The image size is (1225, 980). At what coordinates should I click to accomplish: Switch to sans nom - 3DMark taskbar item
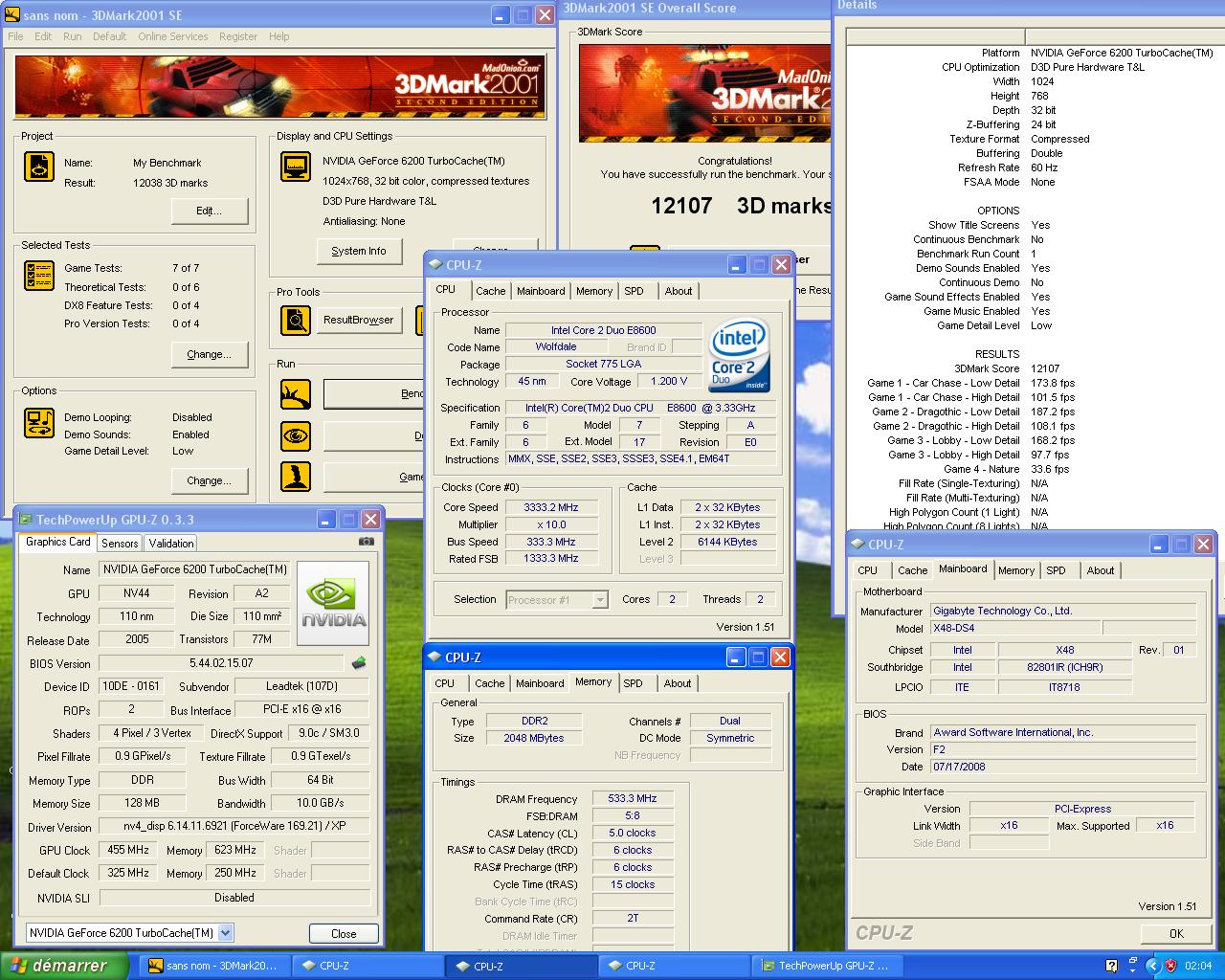[214, 966]
